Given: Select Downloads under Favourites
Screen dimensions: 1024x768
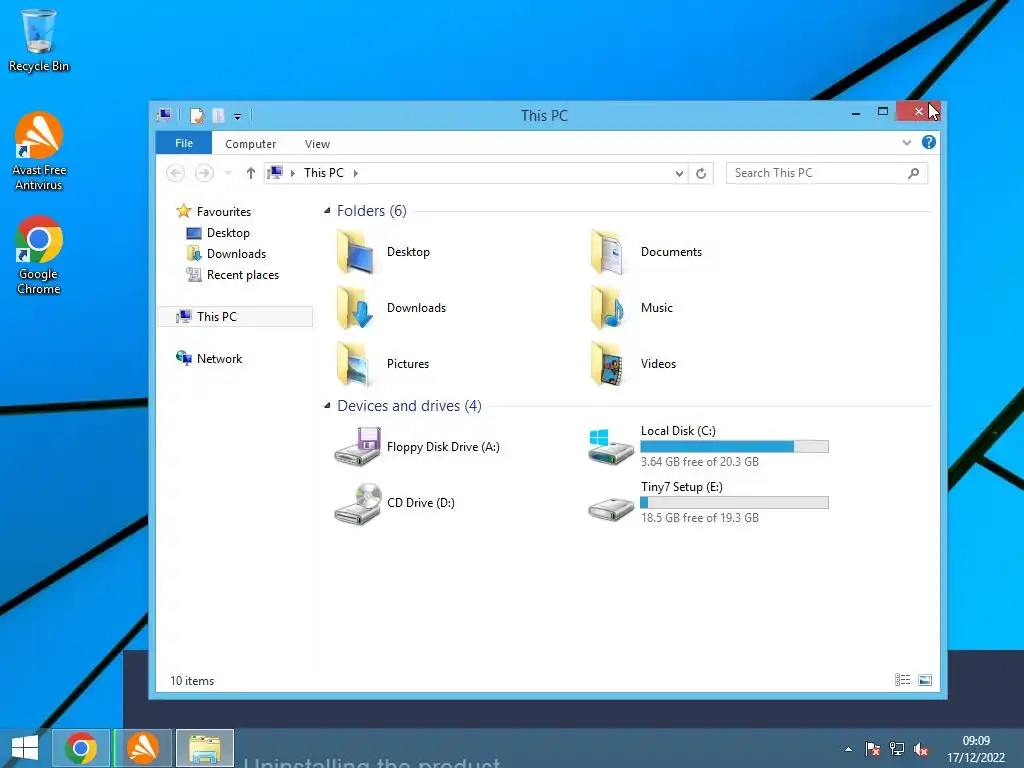Looking at the screenshot, I should pyautogui.click(x=236, y=254).
